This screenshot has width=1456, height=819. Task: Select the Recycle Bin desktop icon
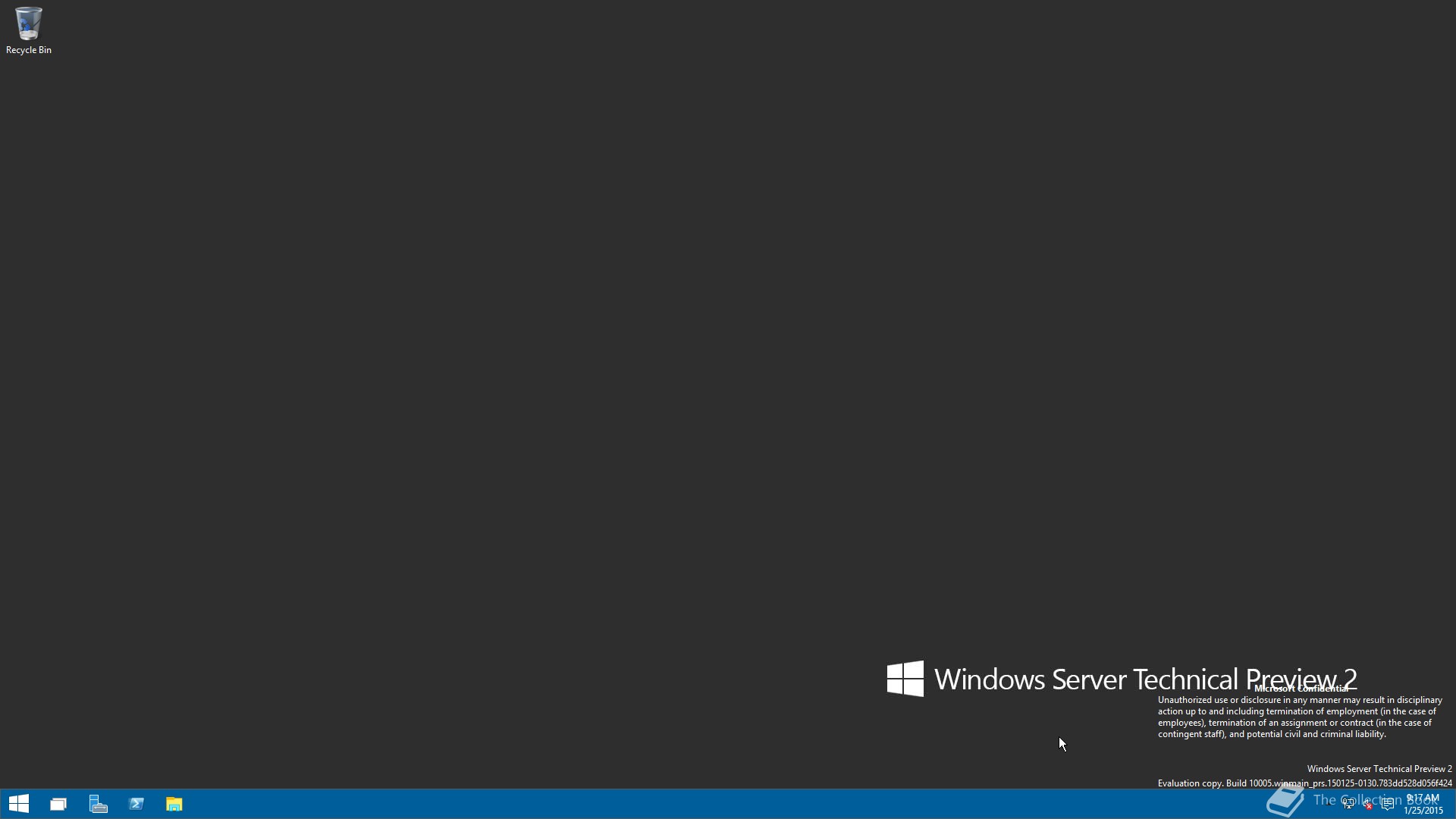click(29, 30)
